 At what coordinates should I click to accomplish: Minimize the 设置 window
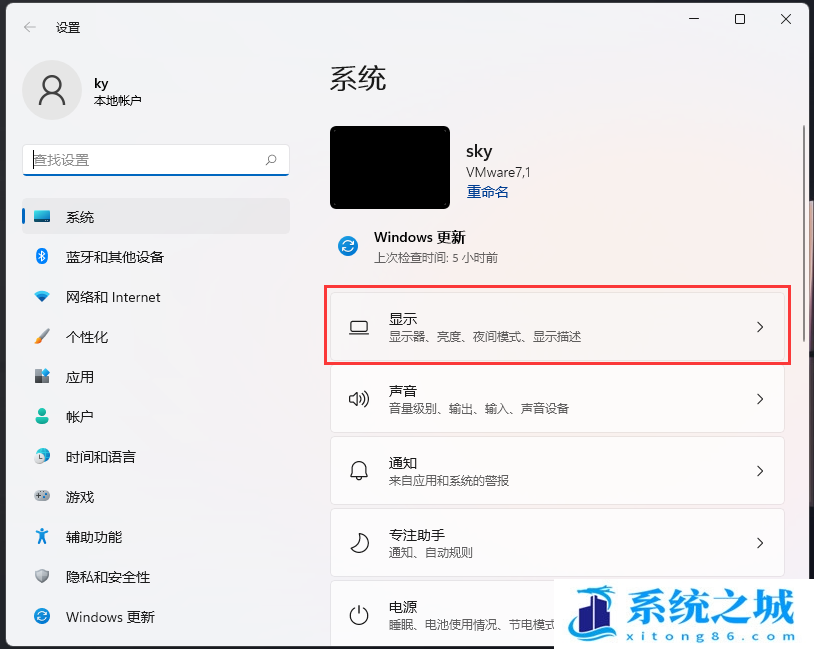[x=694, y=19]
